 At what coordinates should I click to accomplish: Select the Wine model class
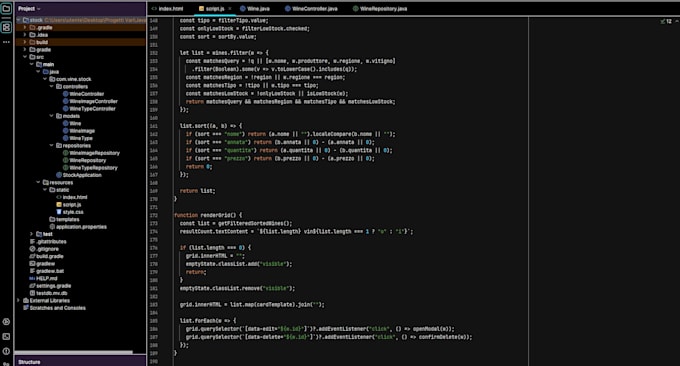pyautogui.click(x=72, y=123)
